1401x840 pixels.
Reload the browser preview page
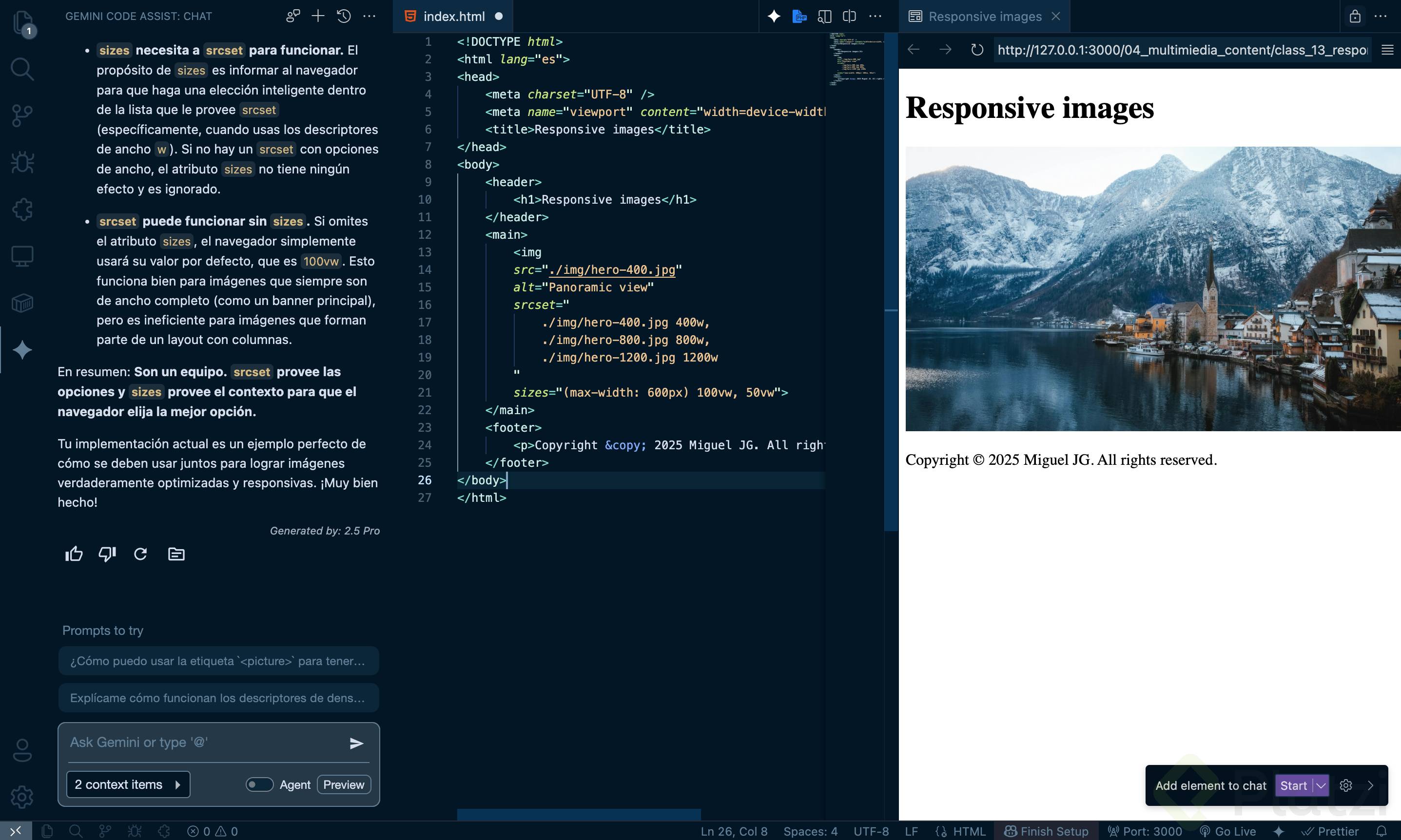(x=977, y=50)
